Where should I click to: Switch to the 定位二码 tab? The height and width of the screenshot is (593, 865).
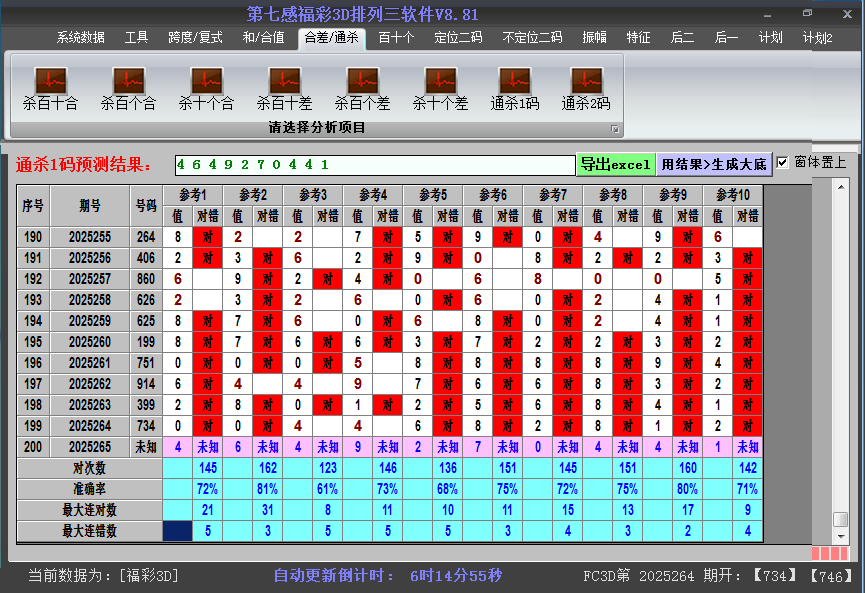coord(458,38)
